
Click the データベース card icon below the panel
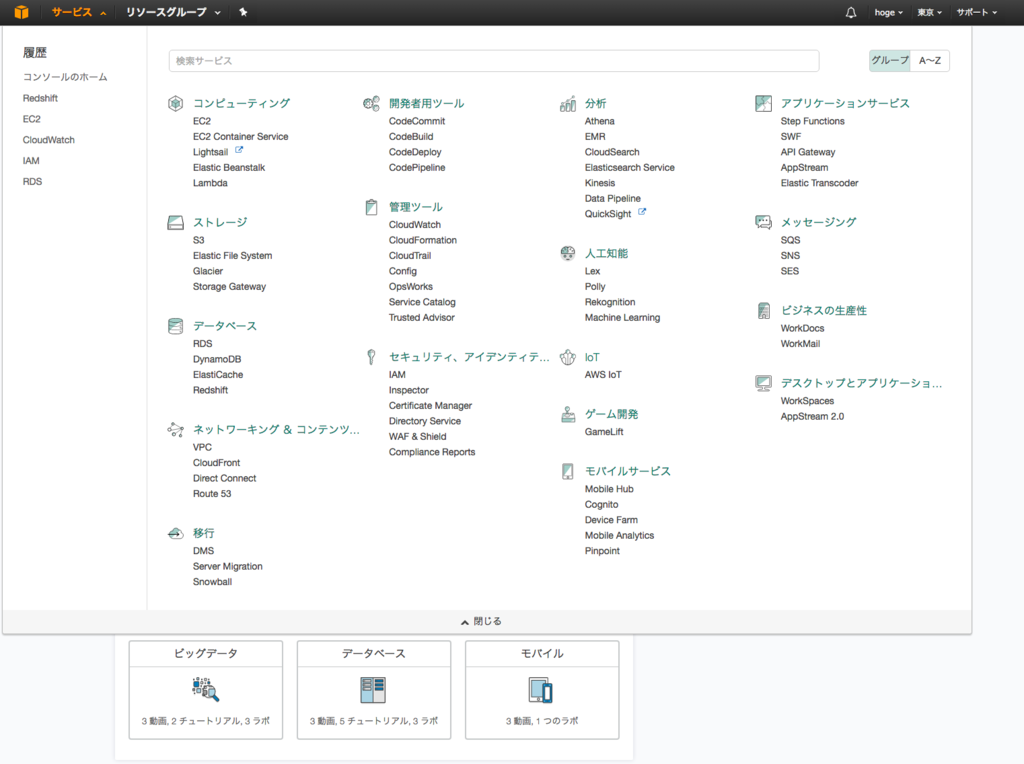click(374, 690)
